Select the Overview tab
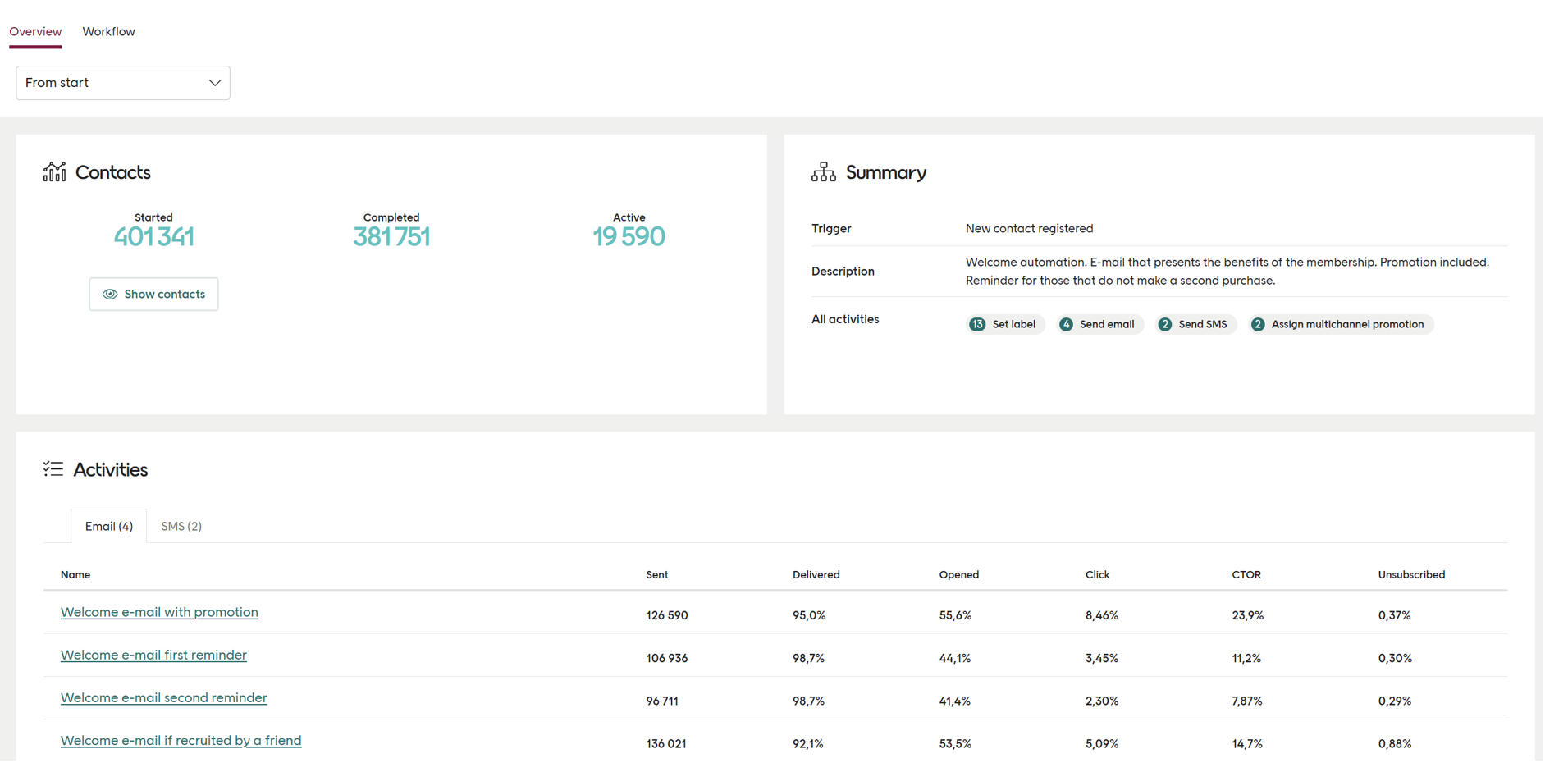This screenshot has height=772, width=1568. pos(34,31)
